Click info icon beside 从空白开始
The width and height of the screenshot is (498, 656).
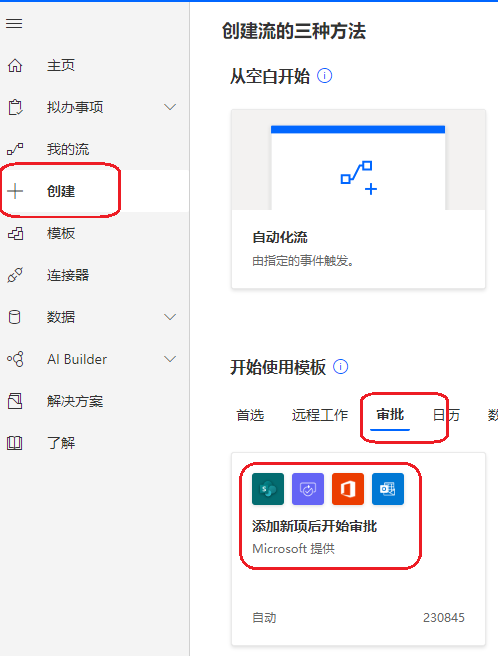324,76
